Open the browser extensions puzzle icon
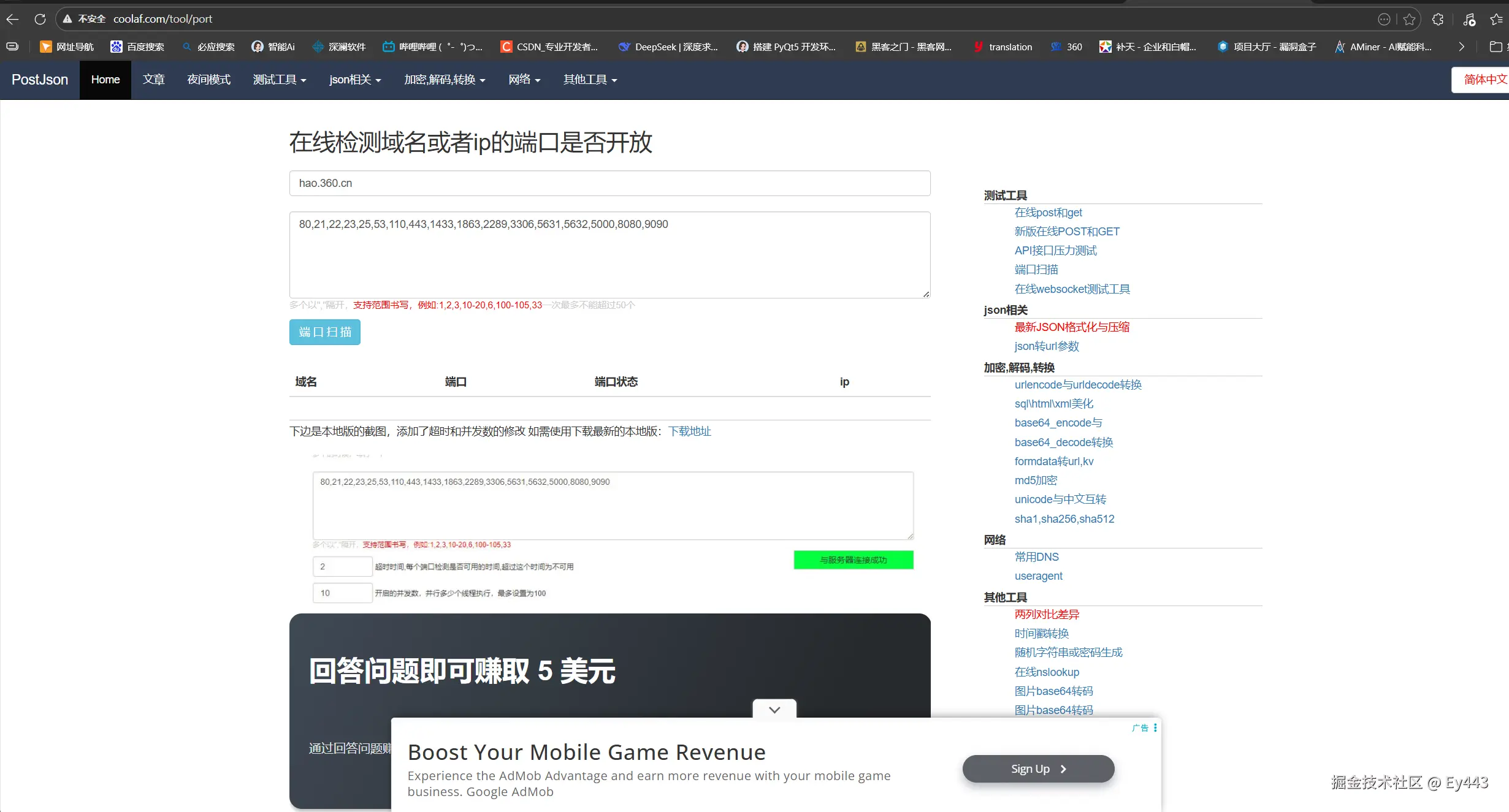 pyautogui.click(x=1438, y=19)
